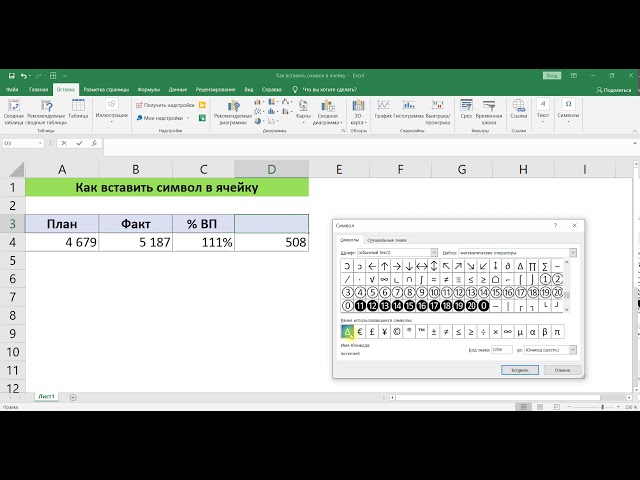
Task: Open the Шрифт font dropdown
Action: 434,253
